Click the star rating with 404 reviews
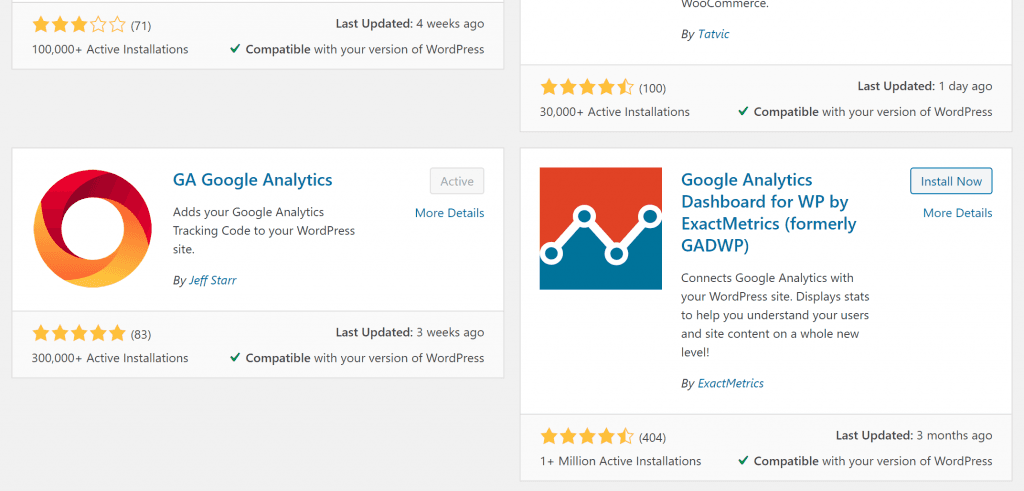Viewport: 1024px width, 491px height. point(586,437)
